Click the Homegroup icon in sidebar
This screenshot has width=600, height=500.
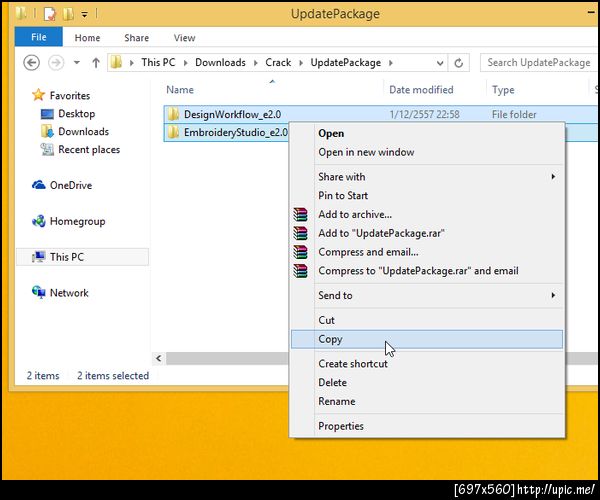tap(39, 221)
